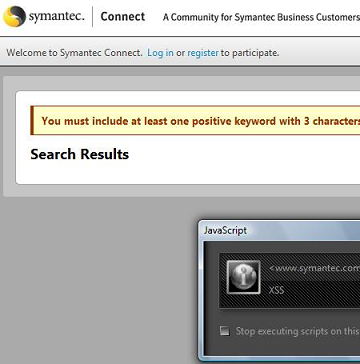Click the XSS text in the dialog
Image resolution: width=360 pixels, height=364 pixels.
coord(276,290)
